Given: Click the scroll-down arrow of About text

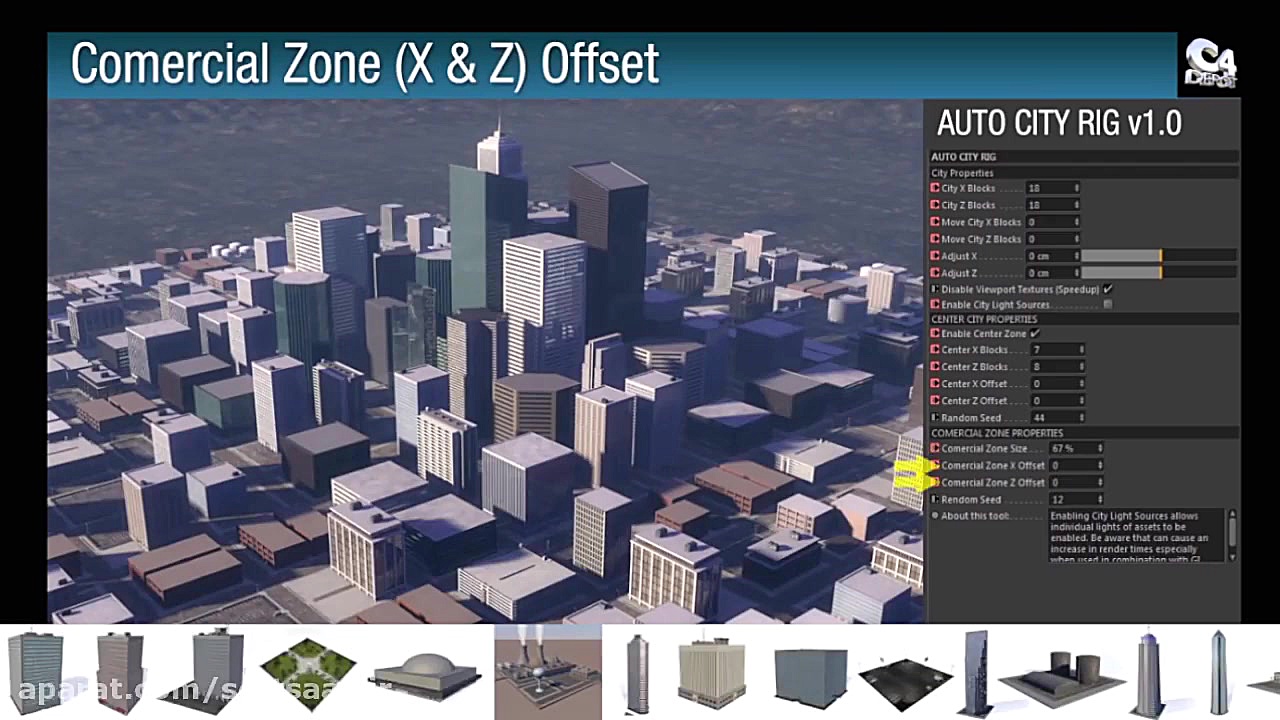Looking at the screenshot, I should pyautogui.click(x=1232, y=555).
